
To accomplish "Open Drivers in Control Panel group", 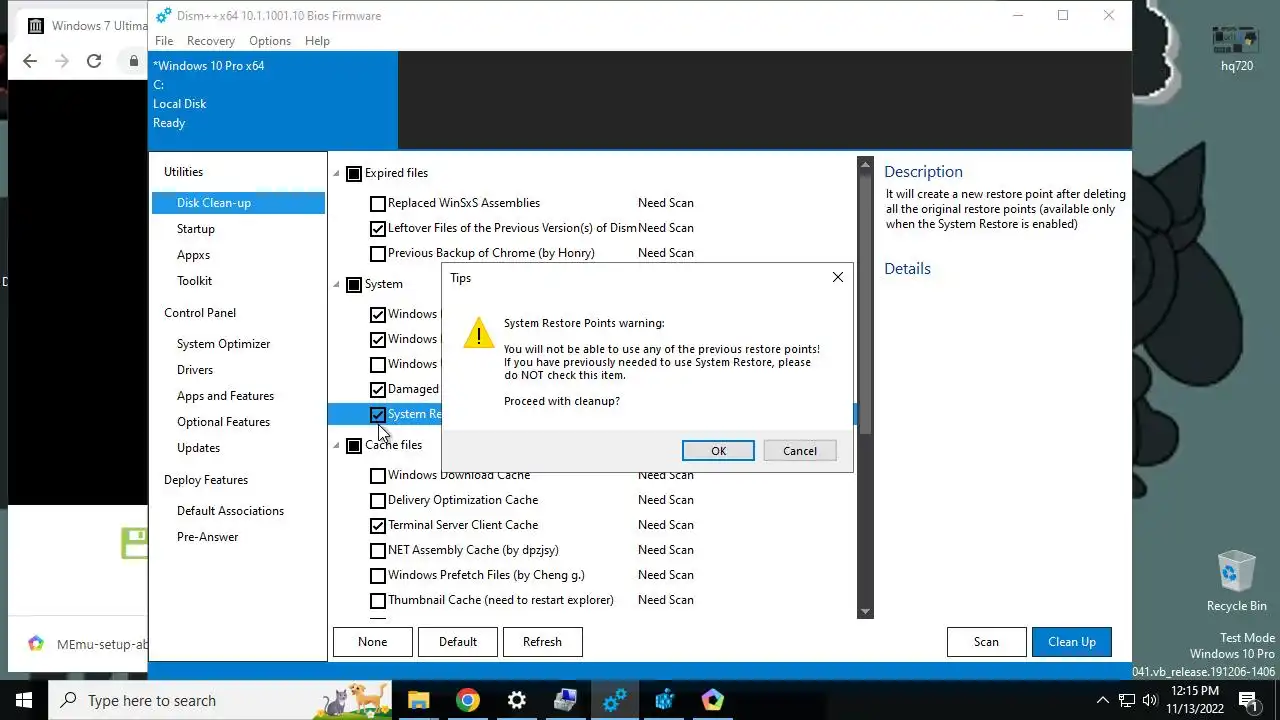I will point(195,370).
